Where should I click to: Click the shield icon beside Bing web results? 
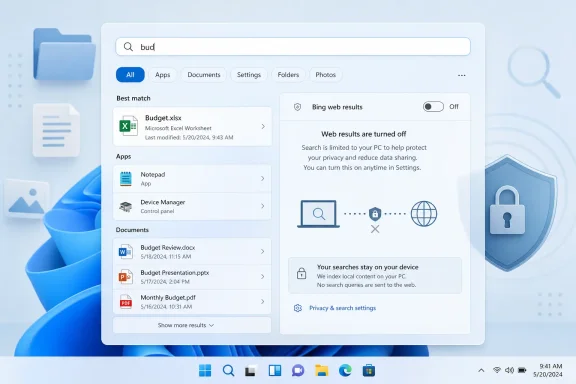point(298,107)
